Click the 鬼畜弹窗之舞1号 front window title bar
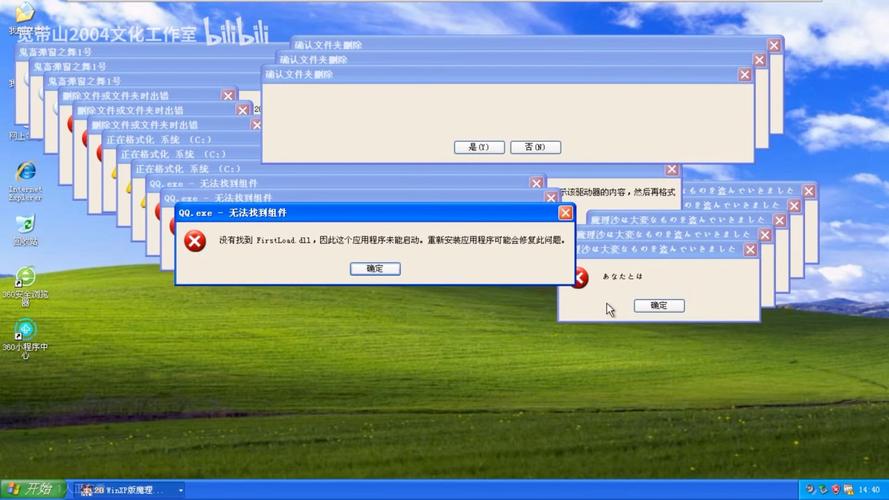Viewport: 889px width, 500px height. click(153, 82)
